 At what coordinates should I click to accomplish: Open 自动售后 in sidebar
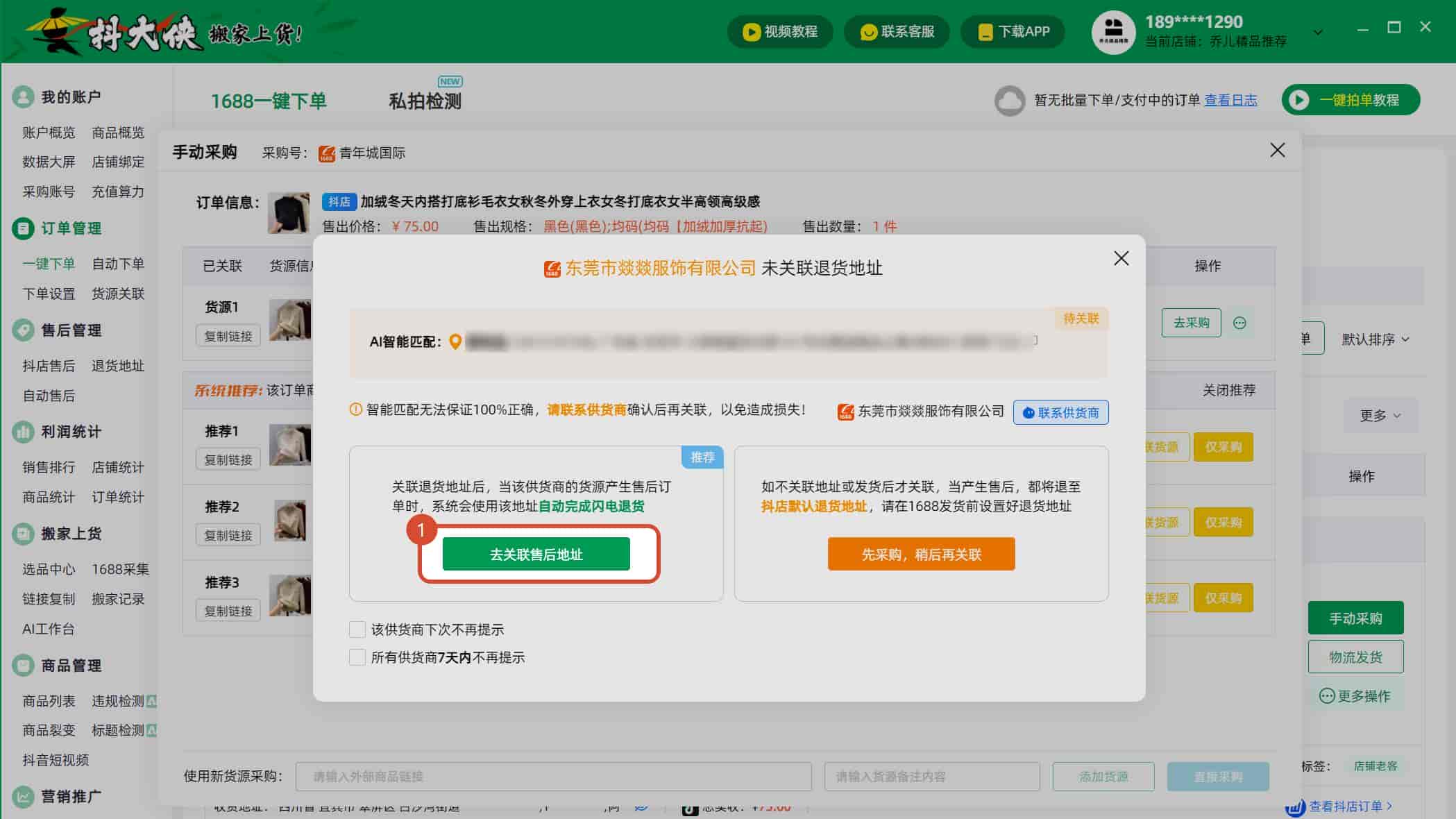[x=49, y=396]
